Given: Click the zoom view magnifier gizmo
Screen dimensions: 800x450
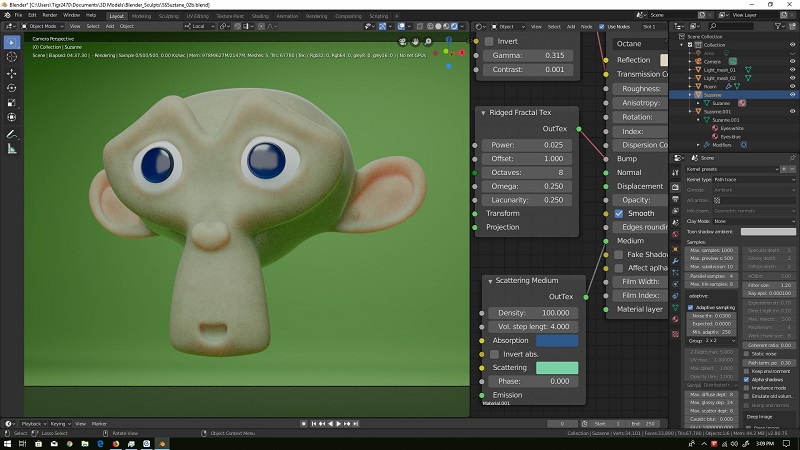Looking at the screenshot, I should pyautogui.click(x=428, y=41).
